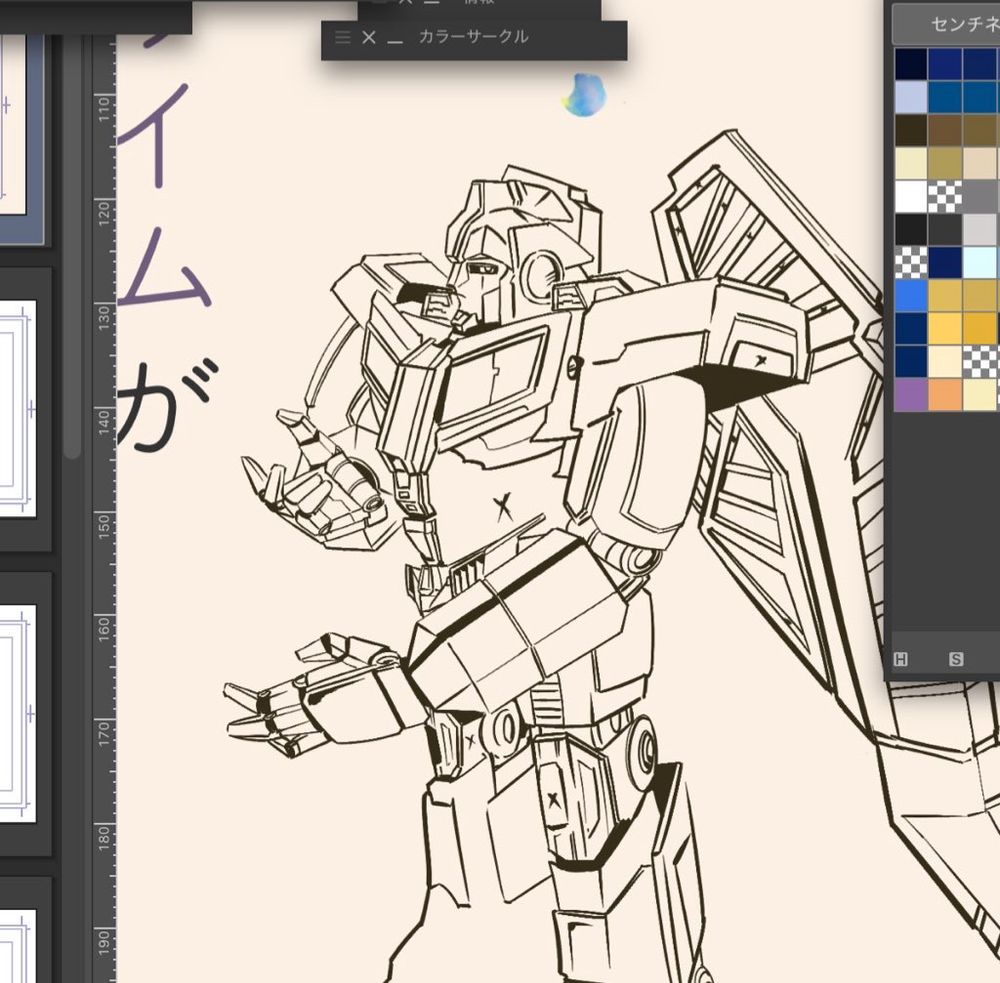Open the センチネ color set dropdown
1000x983 pixels.
point(946,24)
